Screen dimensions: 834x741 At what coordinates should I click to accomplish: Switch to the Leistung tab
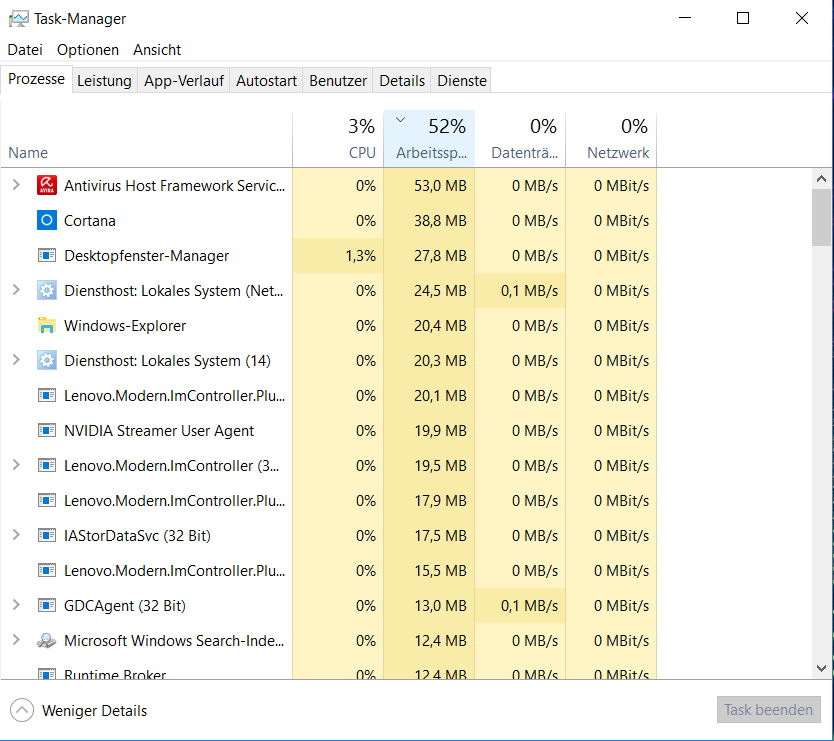tap(104, 80)
